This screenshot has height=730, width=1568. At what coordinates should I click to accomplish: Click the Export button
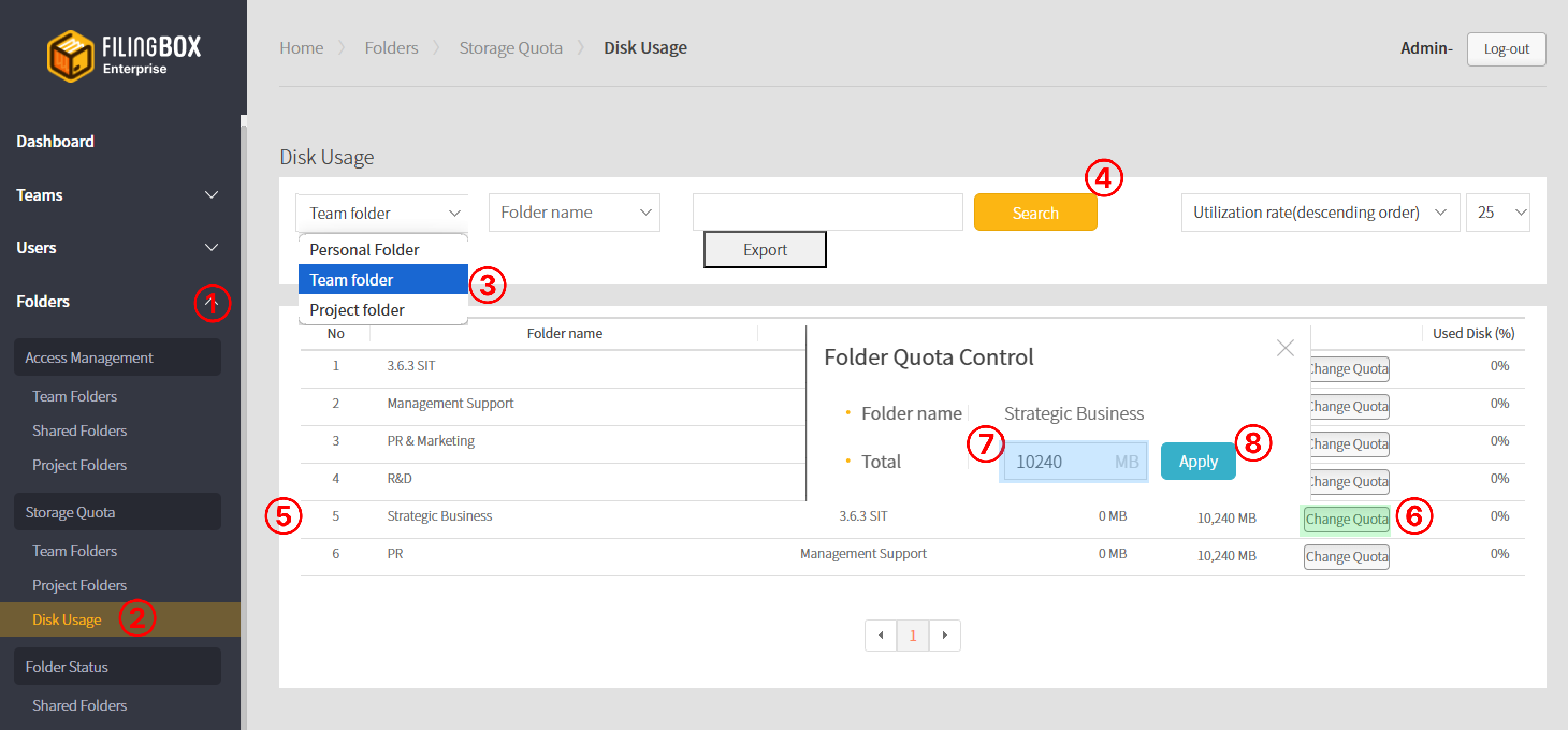point(765,250)
